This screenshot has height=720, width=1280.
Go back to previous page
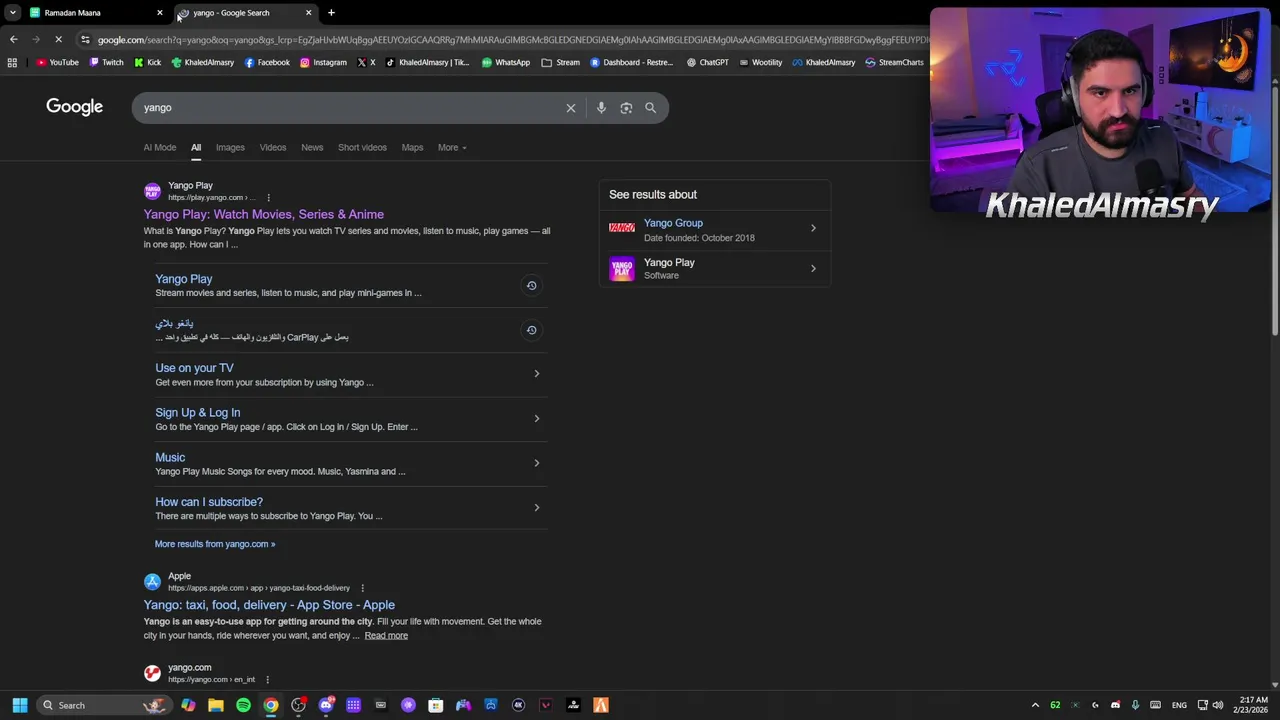(13, 40)
